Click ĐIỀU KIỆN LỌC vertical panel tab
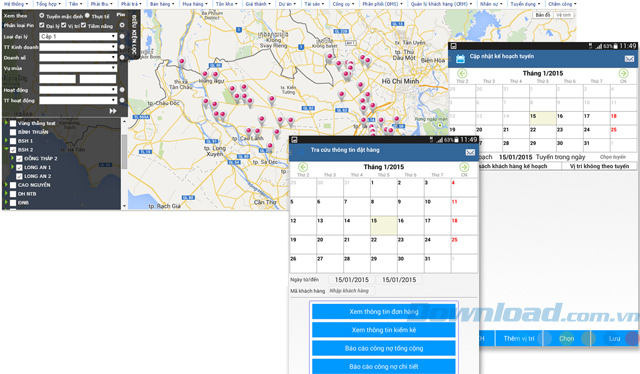 134,35
